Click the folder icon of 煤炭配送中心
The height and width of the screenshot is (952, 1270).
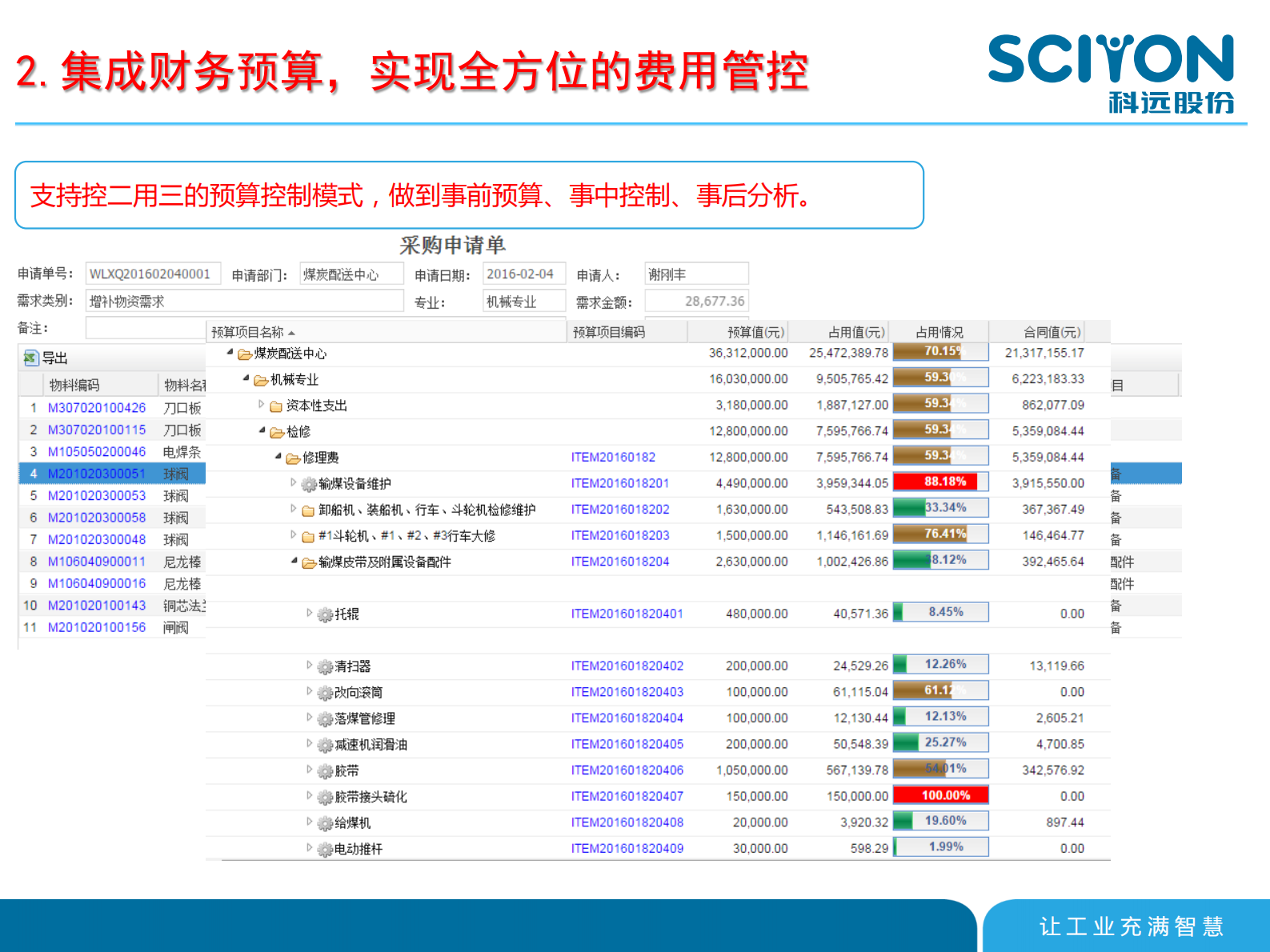tap(245, 354)
